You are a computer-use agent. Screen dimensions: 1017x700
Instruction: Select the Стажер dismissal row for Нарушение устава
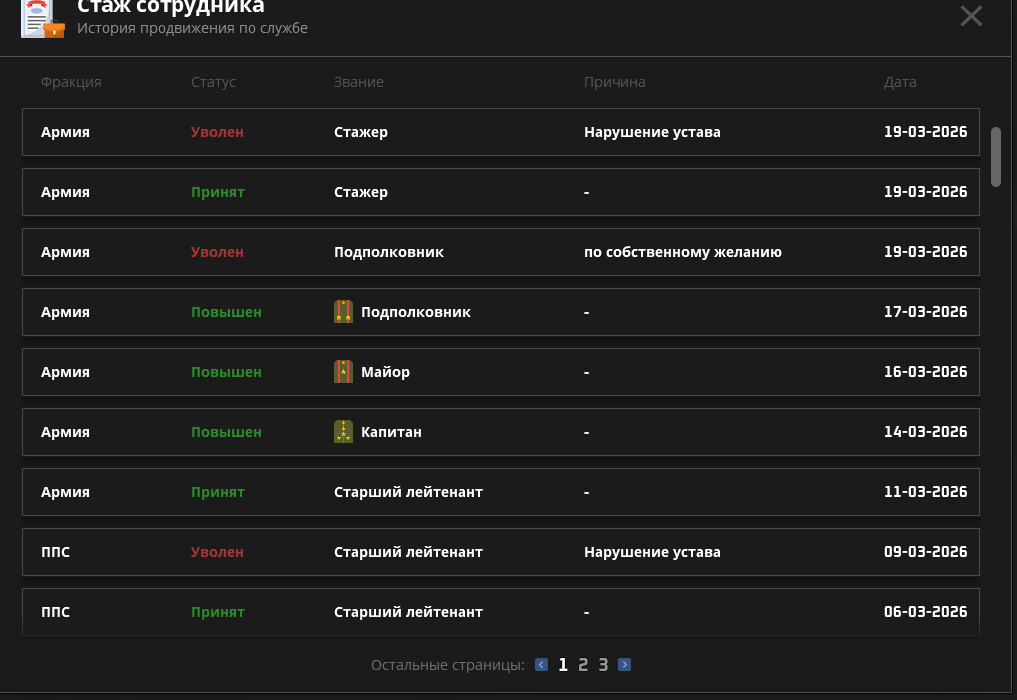pos(500,132)
